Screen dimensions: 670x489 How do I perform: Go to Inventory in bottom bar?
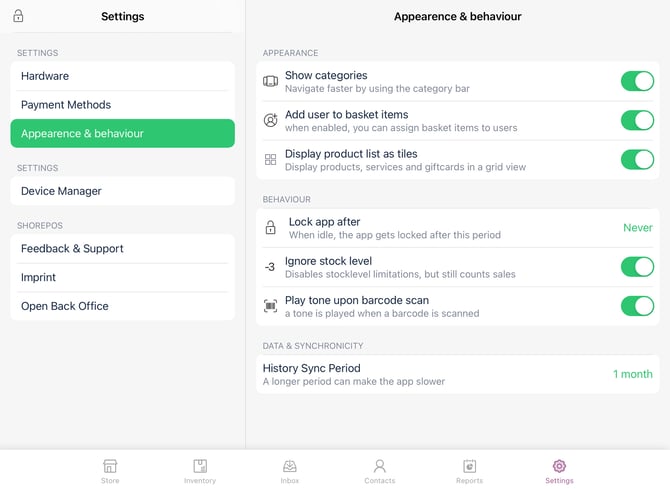coord(200,467)
